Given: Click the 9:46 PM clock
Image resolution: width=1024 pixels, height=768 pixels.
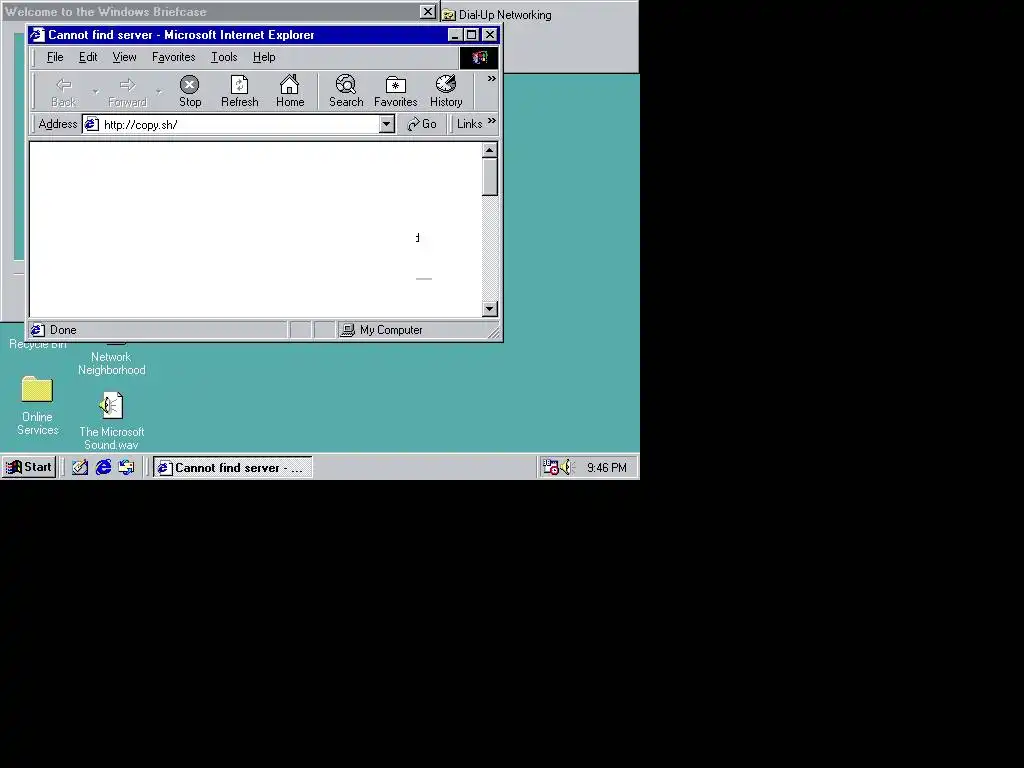Looking at the screenshot, I should click(607, 468).
